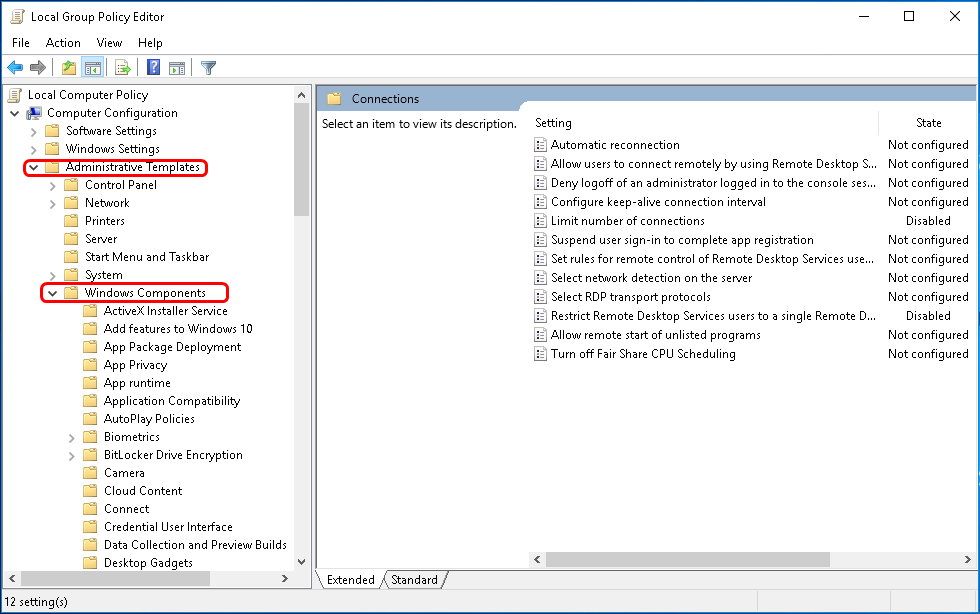Screen dimensions: 980x614
Task: Select the Camera folder in the tree
Action: pos(123,472)
